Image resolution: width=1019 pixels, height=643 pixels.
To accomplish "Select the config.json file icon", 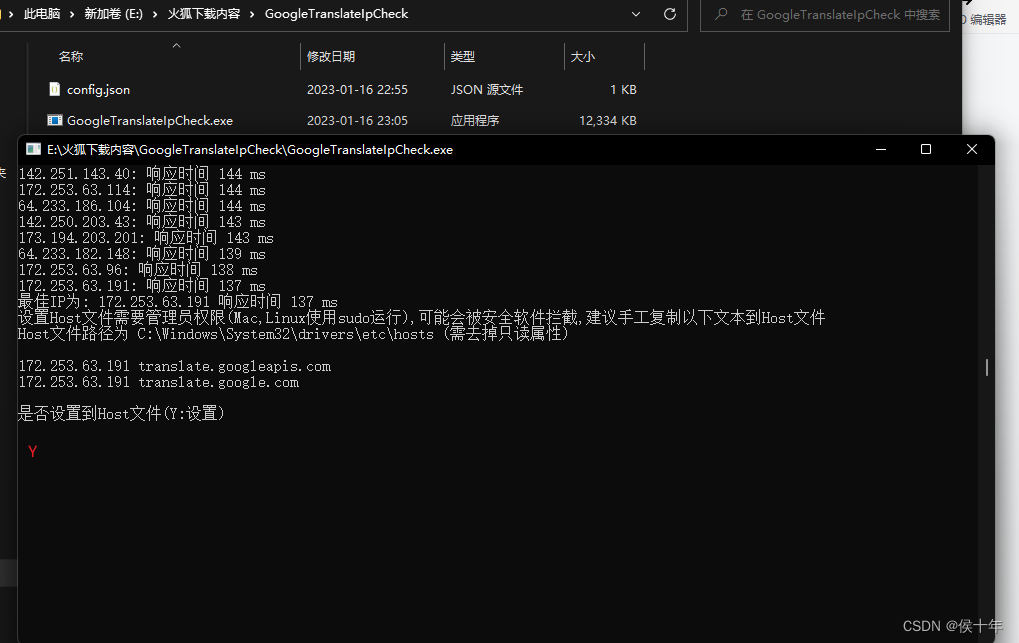I will 55,89.
